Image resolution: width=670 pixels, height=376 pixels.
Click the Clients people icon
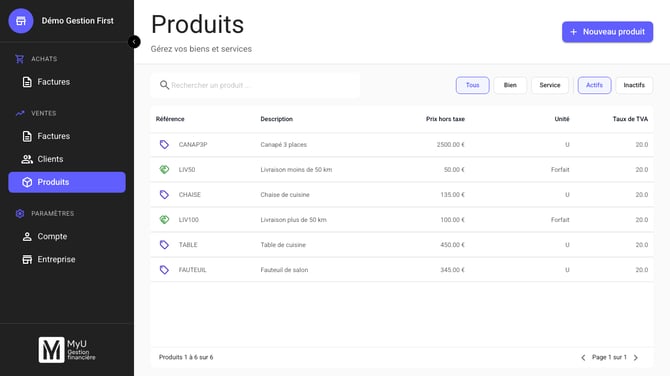pos(27,159)
